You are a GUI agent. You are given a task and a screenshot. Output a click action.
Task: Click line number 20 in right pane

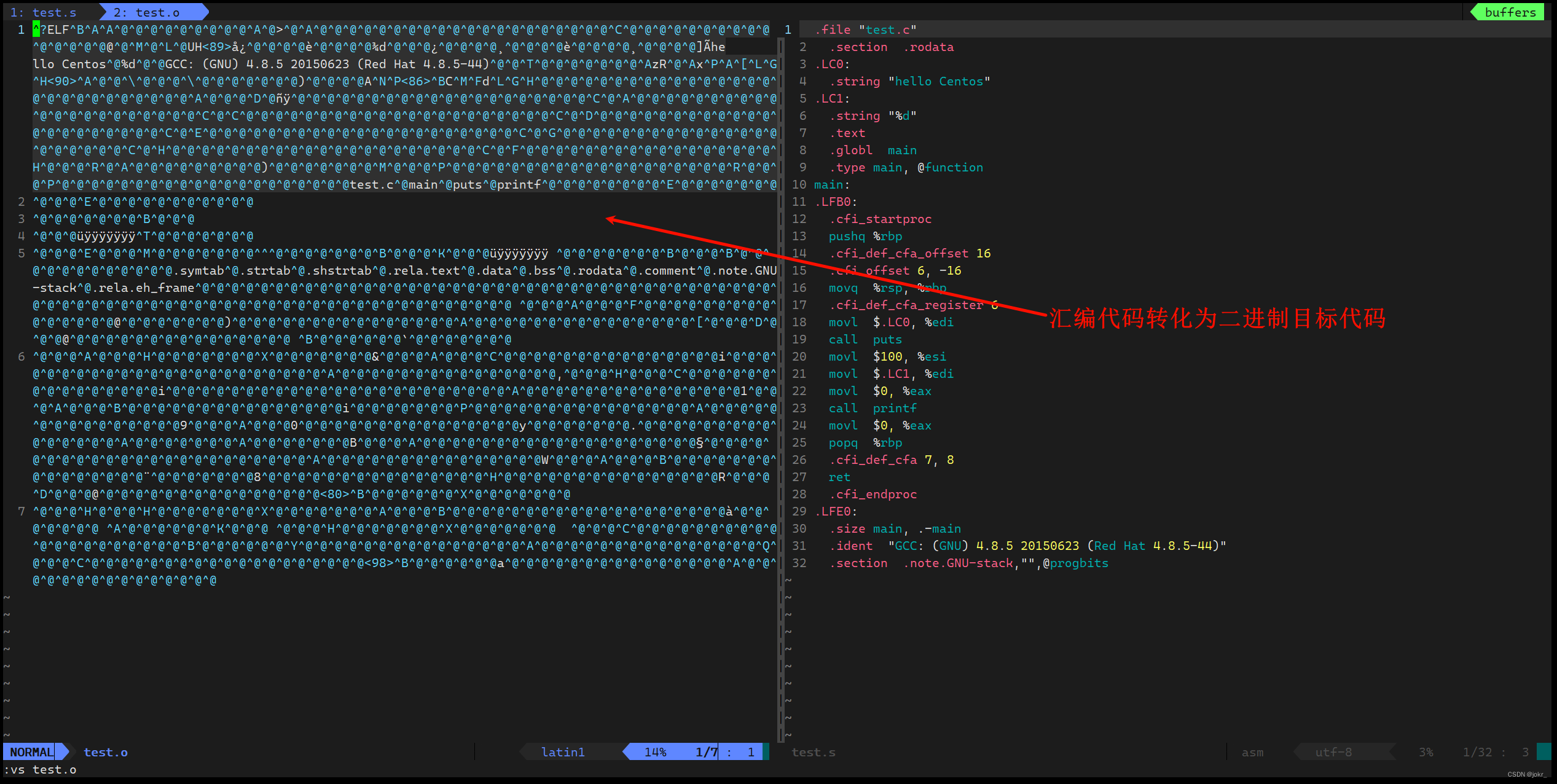(799, 356)
